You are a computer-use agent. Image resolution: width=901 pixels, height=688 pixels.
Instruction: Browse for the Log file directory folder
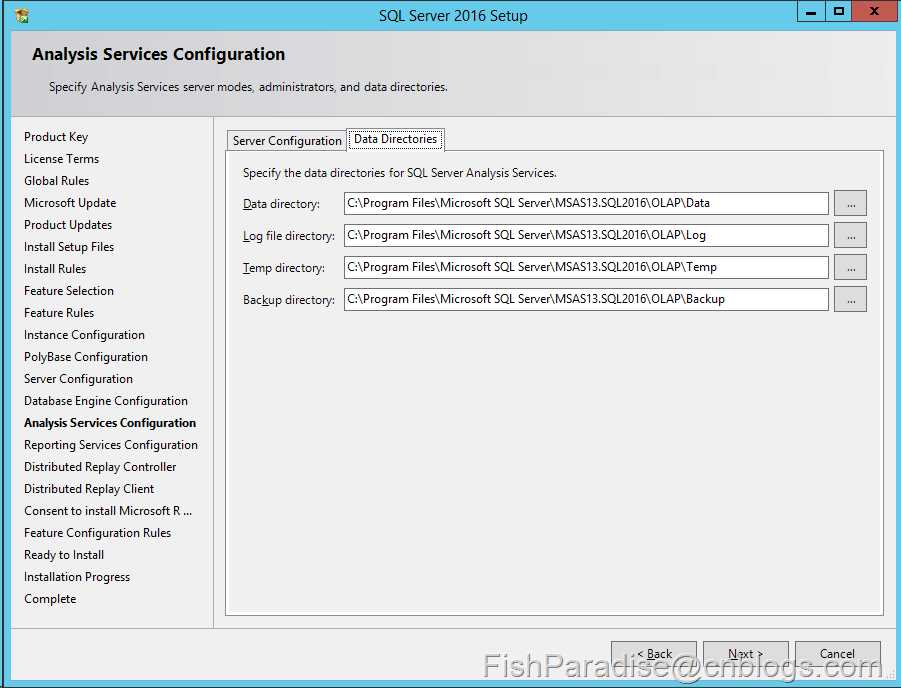pos(850,236)
